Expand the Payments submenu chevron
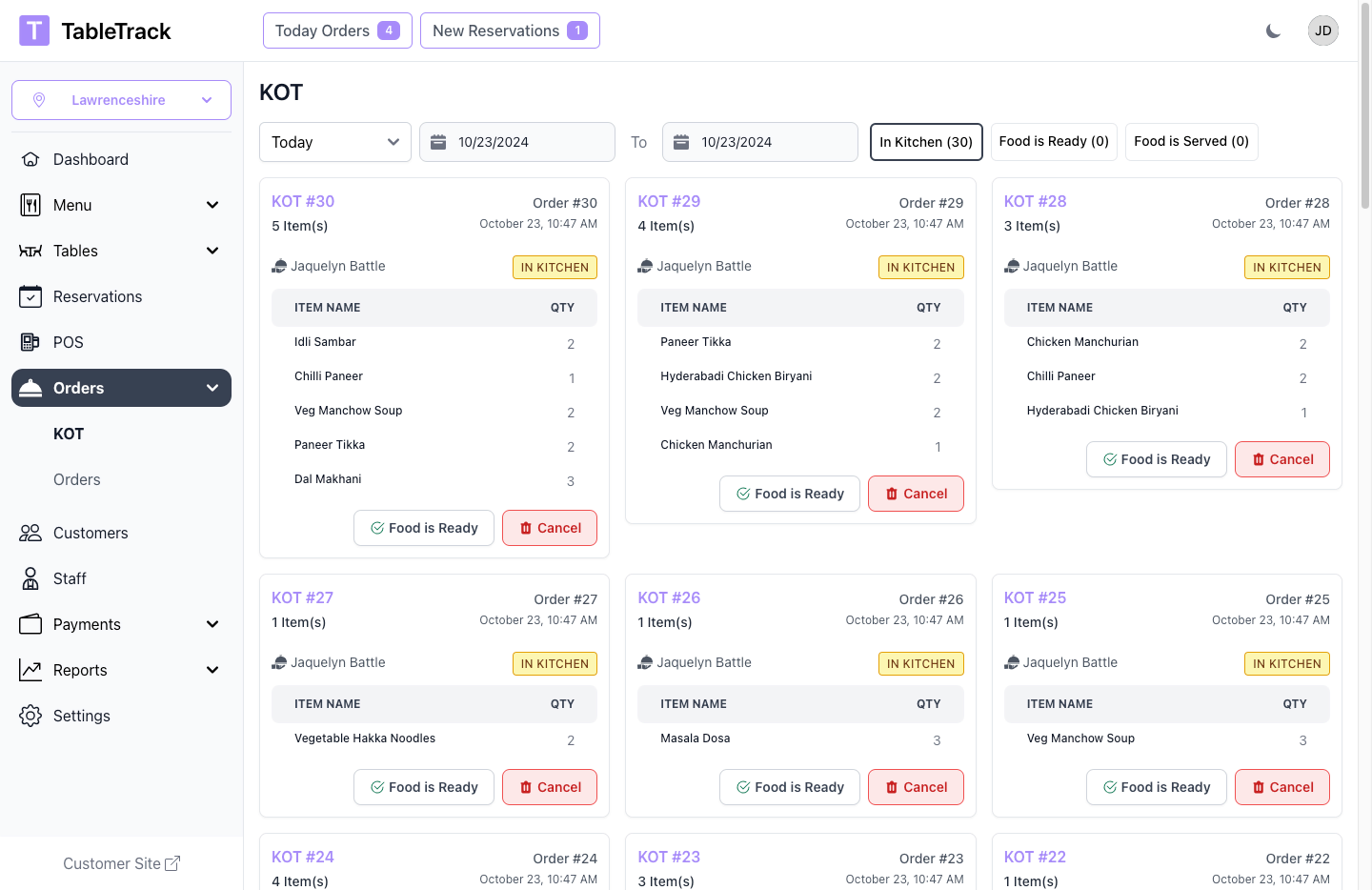This screenshot has height=890, width=1372. [212, 624]
